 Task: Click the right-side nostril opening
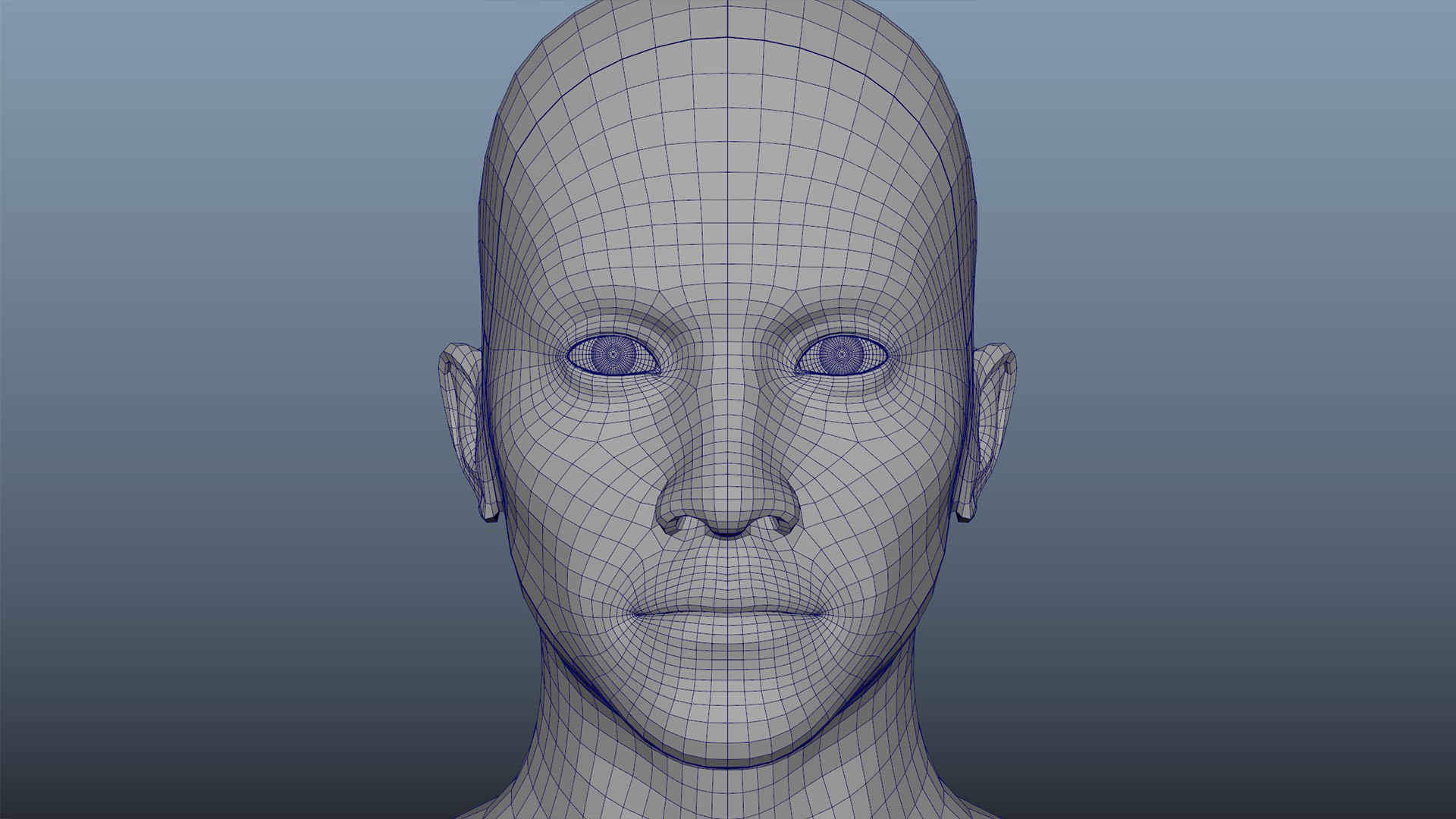(x=769, y=522)
